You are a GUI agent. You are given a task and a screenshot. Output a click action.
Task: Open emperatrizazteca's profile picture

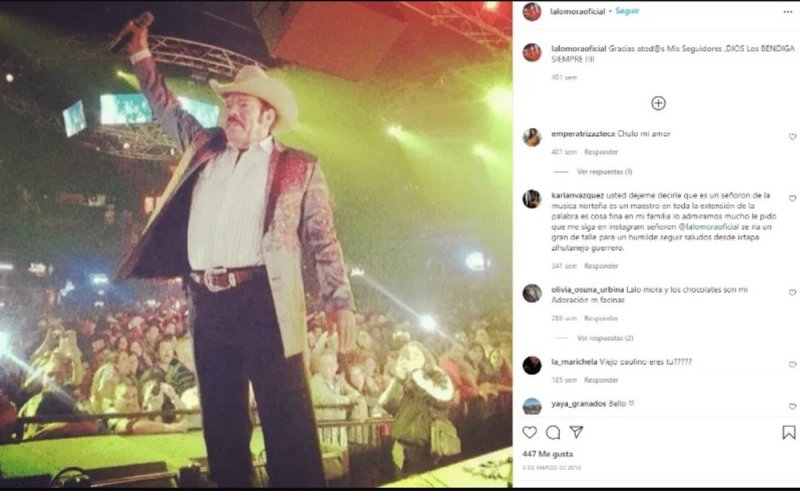[x=532, y=137]
